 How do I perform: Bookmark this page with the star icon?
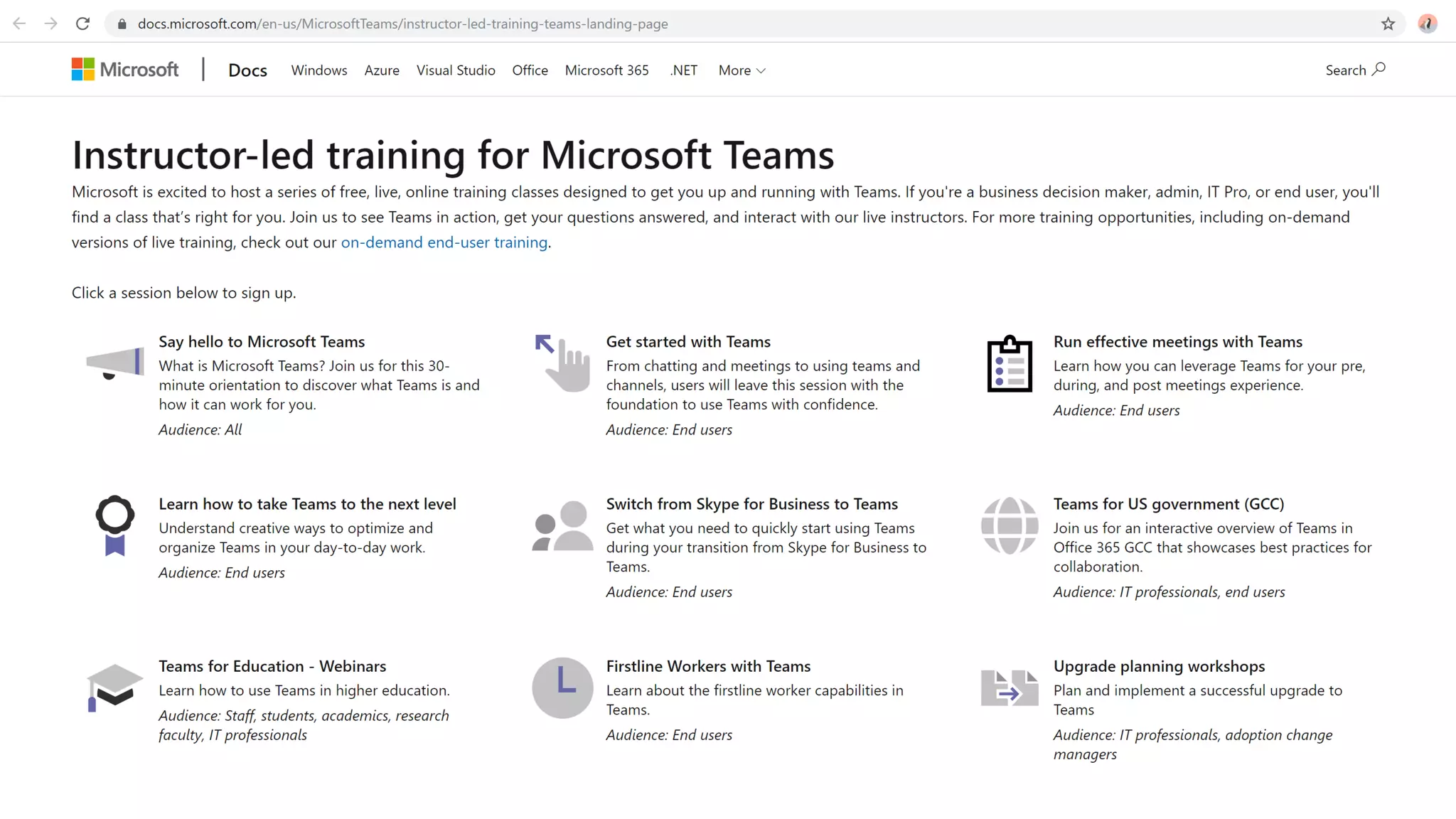[1388, 23]
